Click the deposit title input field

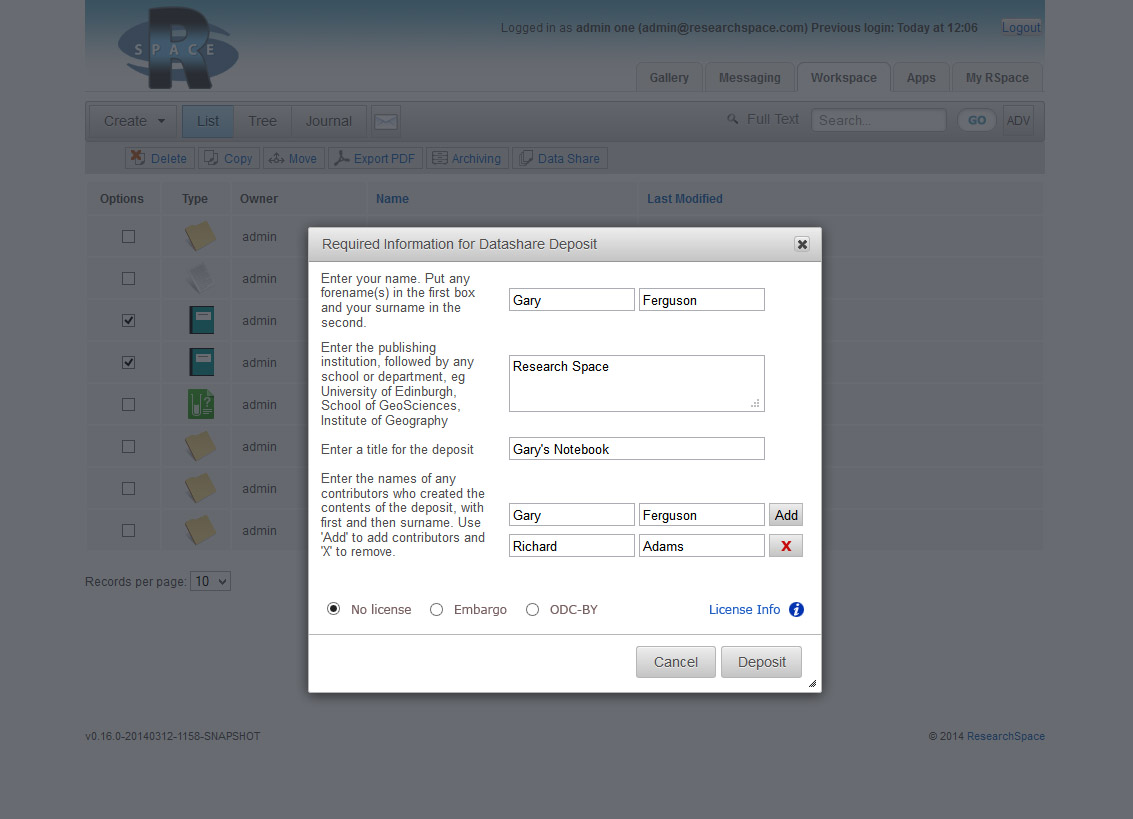pos(636,449)
